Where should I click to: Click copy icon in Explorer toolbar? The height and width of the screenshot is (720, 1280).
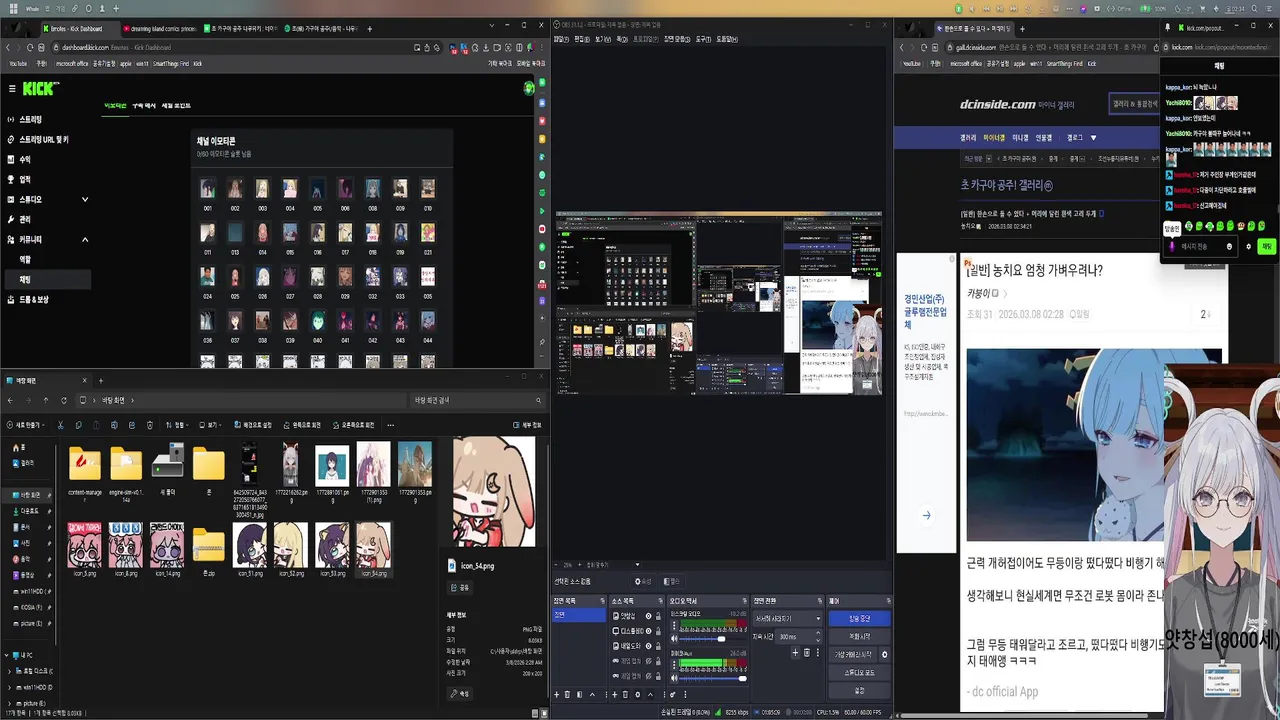[79, 425]
